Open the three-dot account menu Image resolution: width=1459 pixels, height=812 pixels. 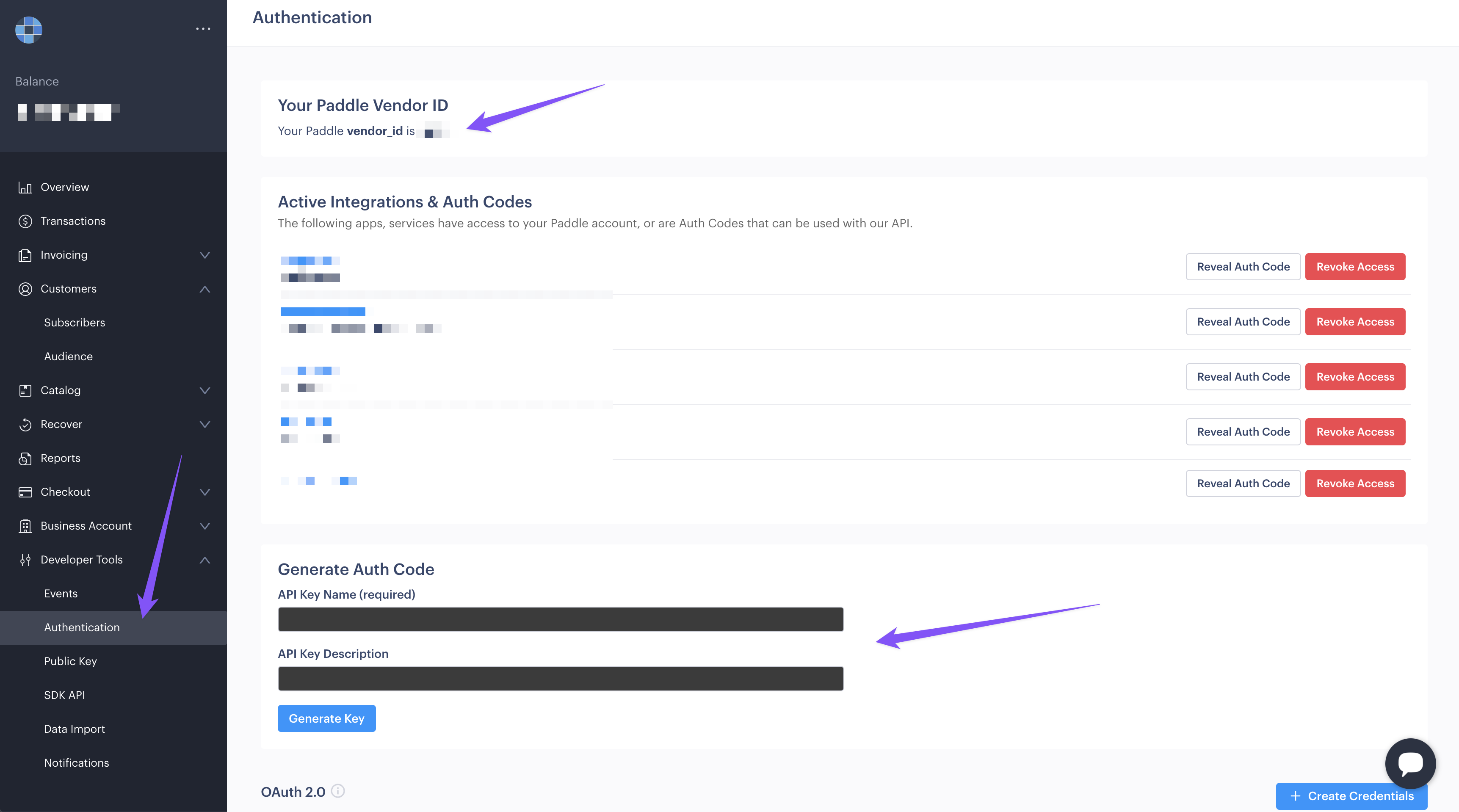click(x=203, y=29)
